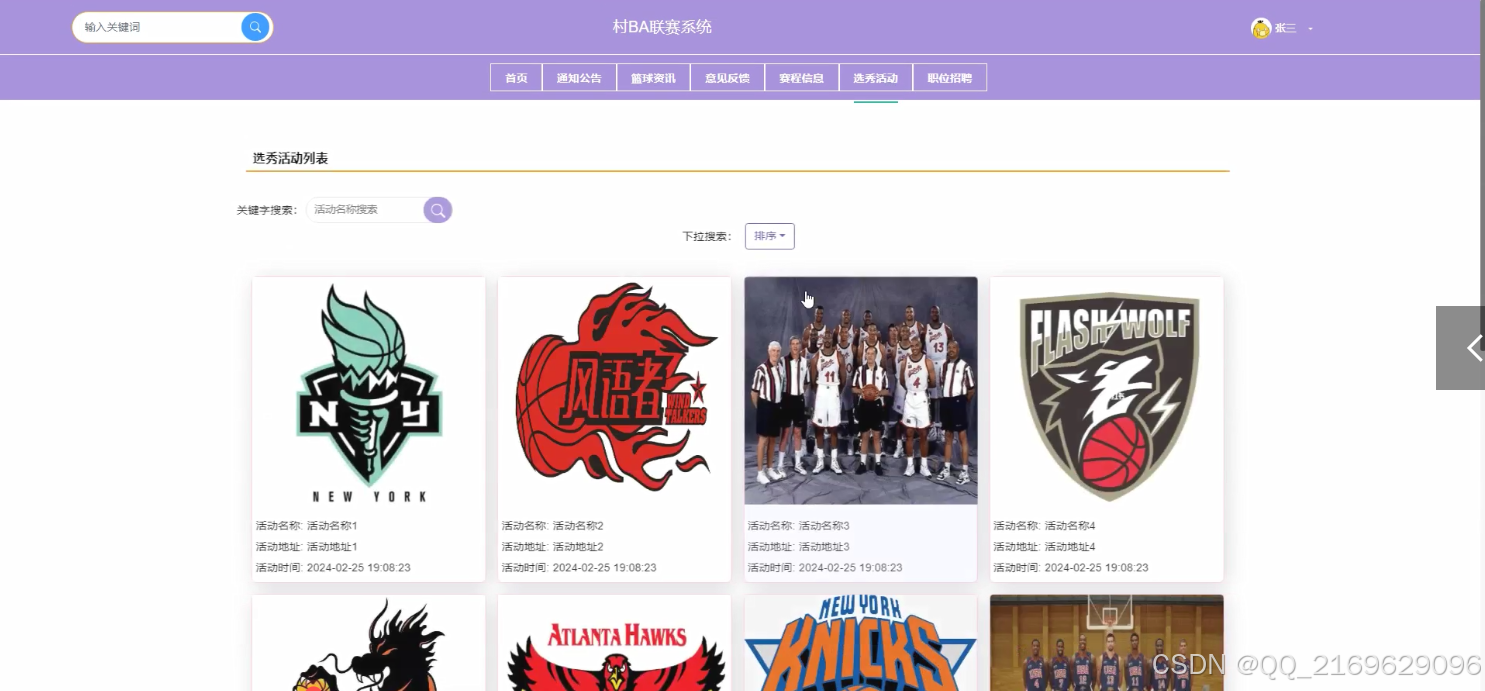Open the Atlanta Hawks logo card
Image resolution: width=1485 pixels, height=691 pixels.
(614, 643)
